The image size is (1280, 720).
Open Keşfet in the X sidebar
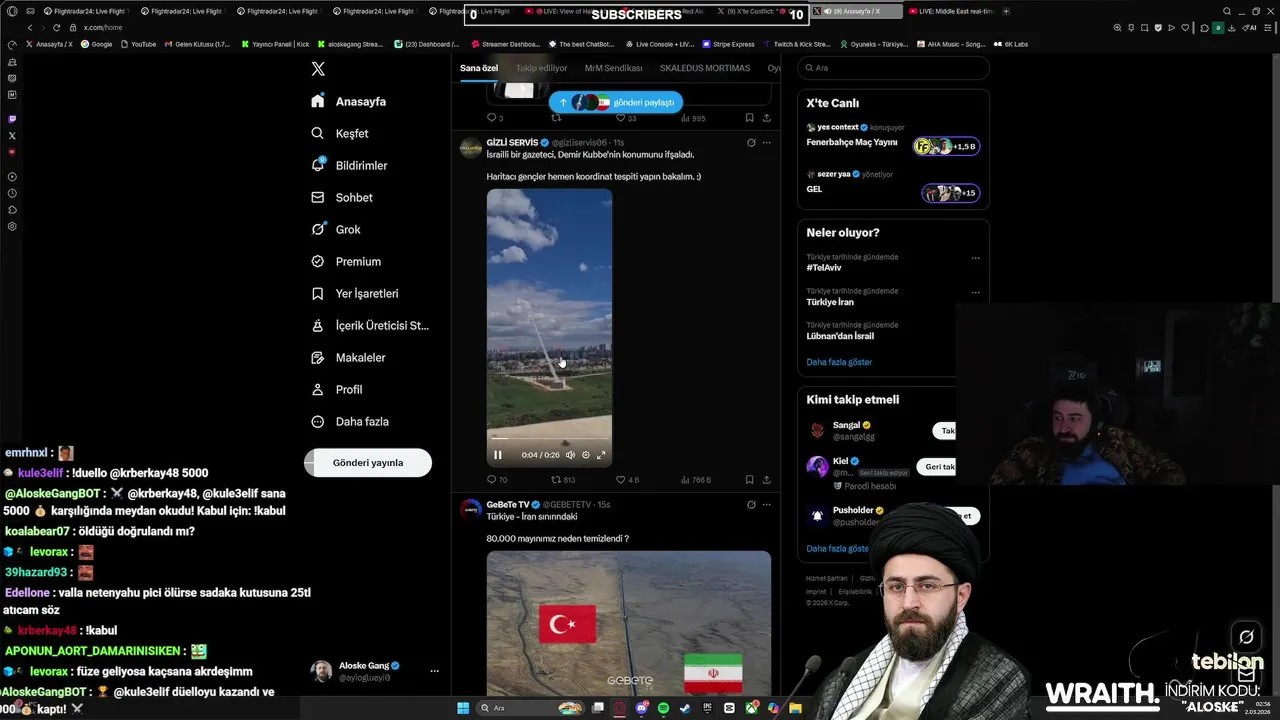[340, 133]
